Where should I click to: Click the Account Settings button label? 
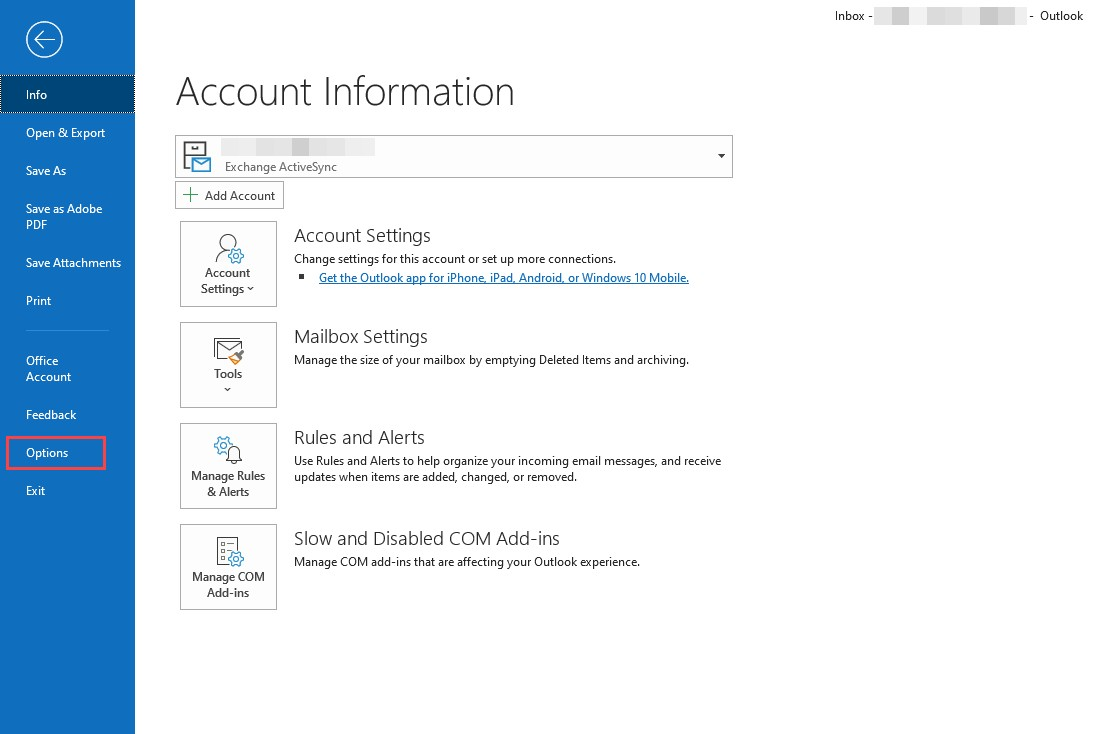coord(227,280)
